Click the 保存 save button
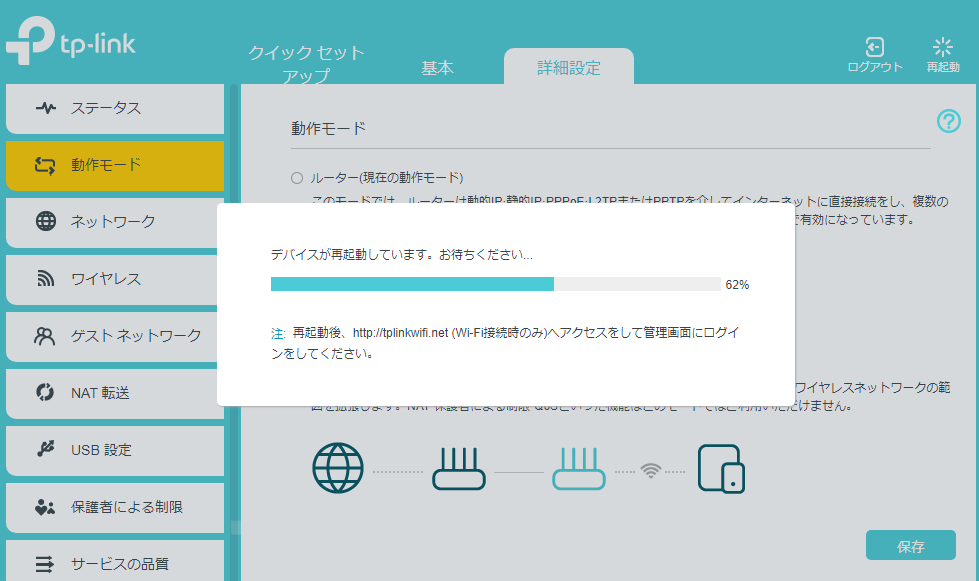 [910, 546]
